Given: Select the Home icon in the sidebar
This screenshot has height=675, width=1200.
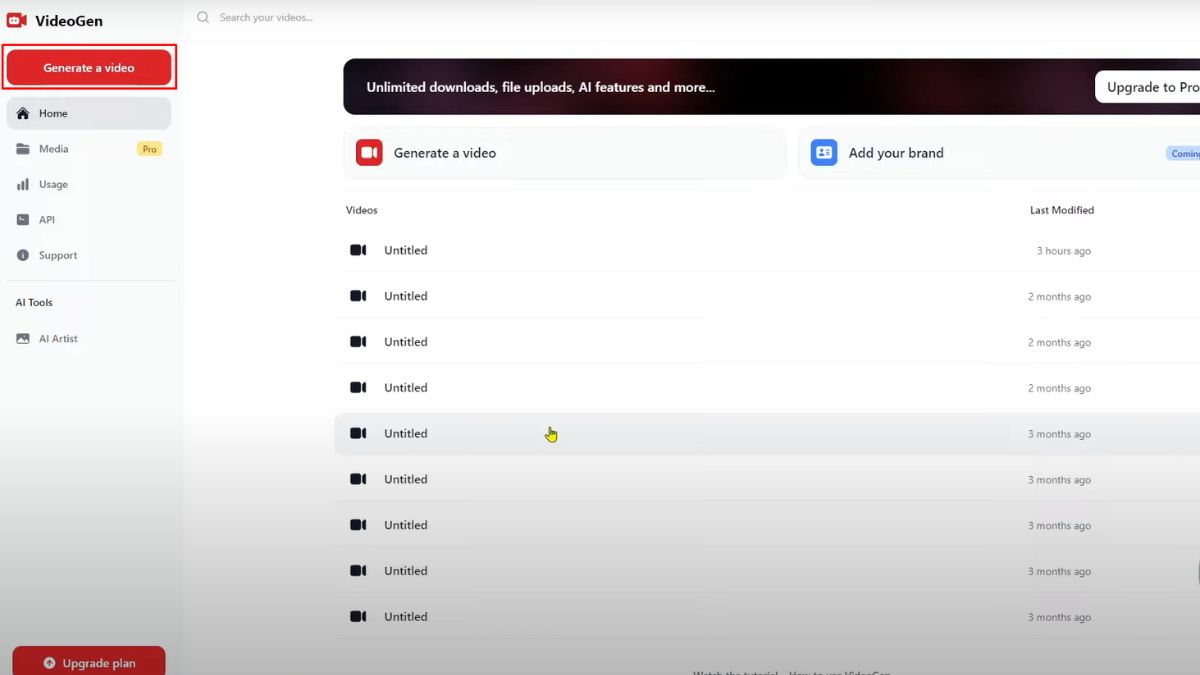Looking at the screenshot, I should pos(25,113).
